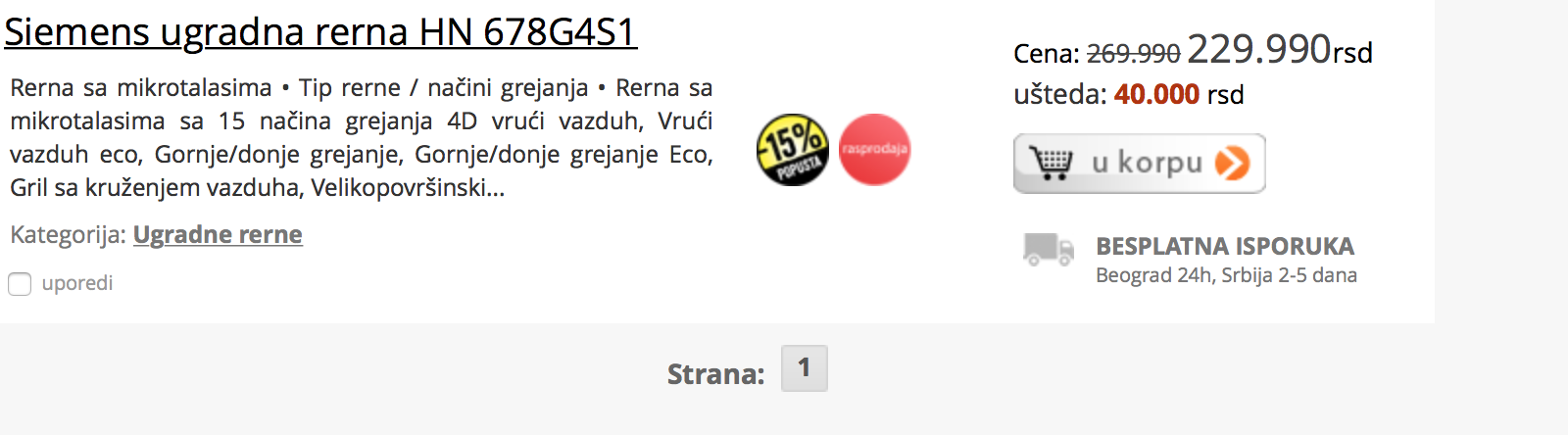Open the Siemens ugradna rerna HN 678G4S1 link
Screen dimensions: 1568x435
[x=320, y=32]
